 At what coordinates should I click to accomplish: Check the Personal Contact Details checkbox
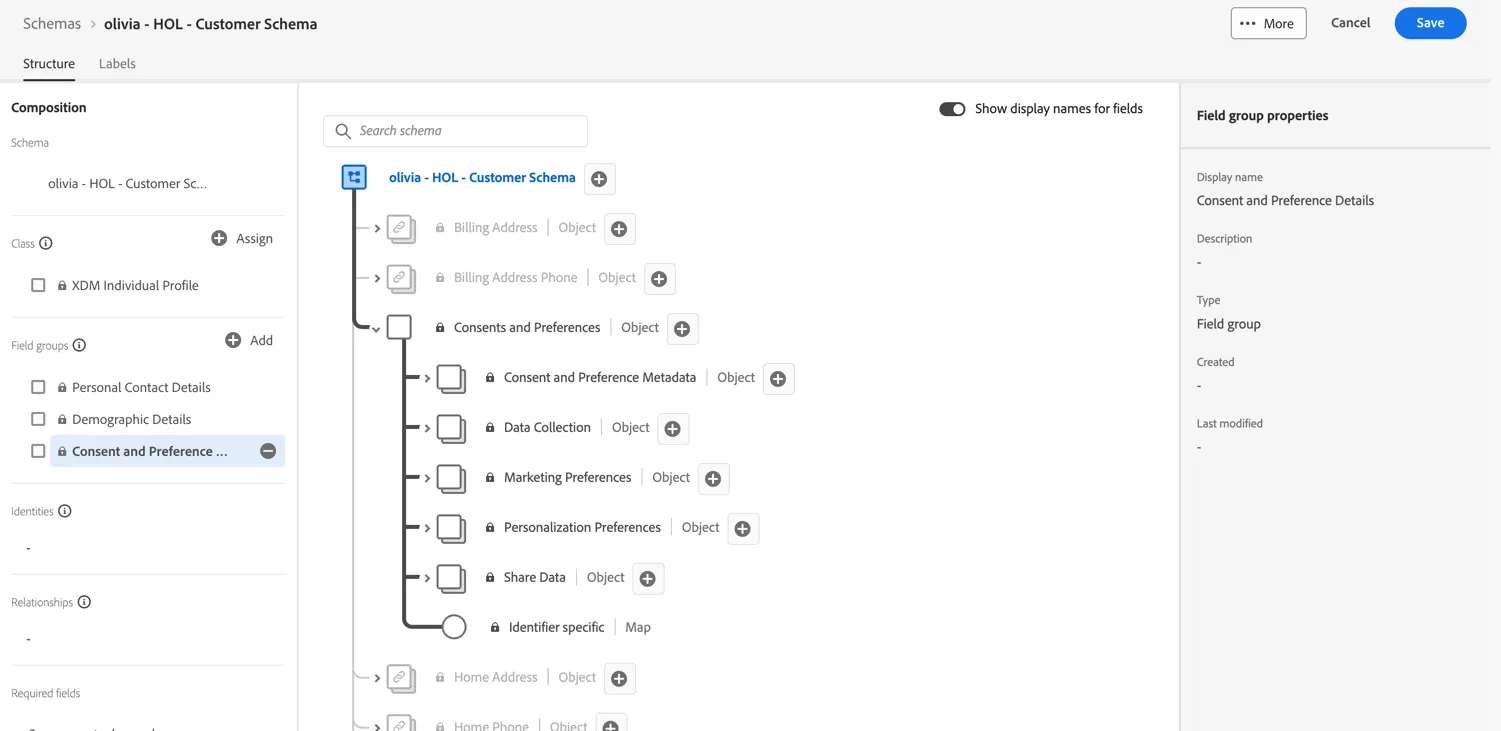(38, 387)
